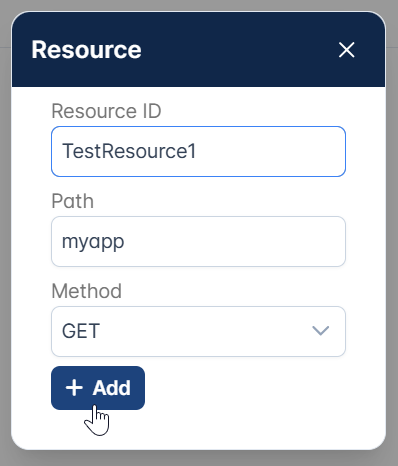
Task: Click the TestResource1 text in Resource ID
Action: [x=129, y=151]
